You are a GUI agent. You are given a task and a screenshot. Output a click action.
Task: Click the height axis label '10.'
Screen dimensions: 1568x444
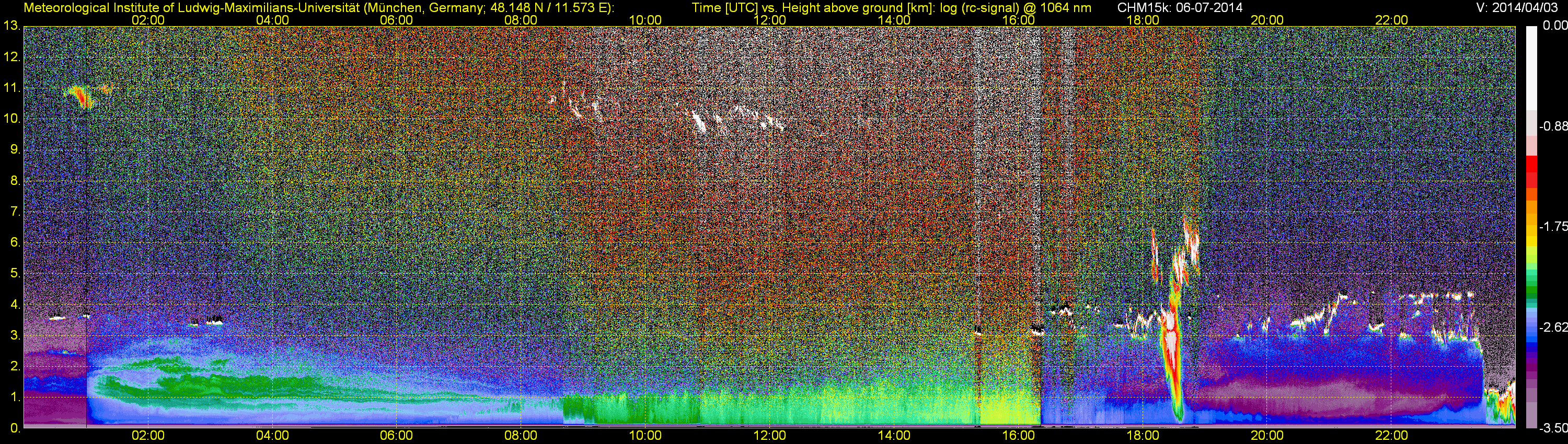[x=11, y=119]
